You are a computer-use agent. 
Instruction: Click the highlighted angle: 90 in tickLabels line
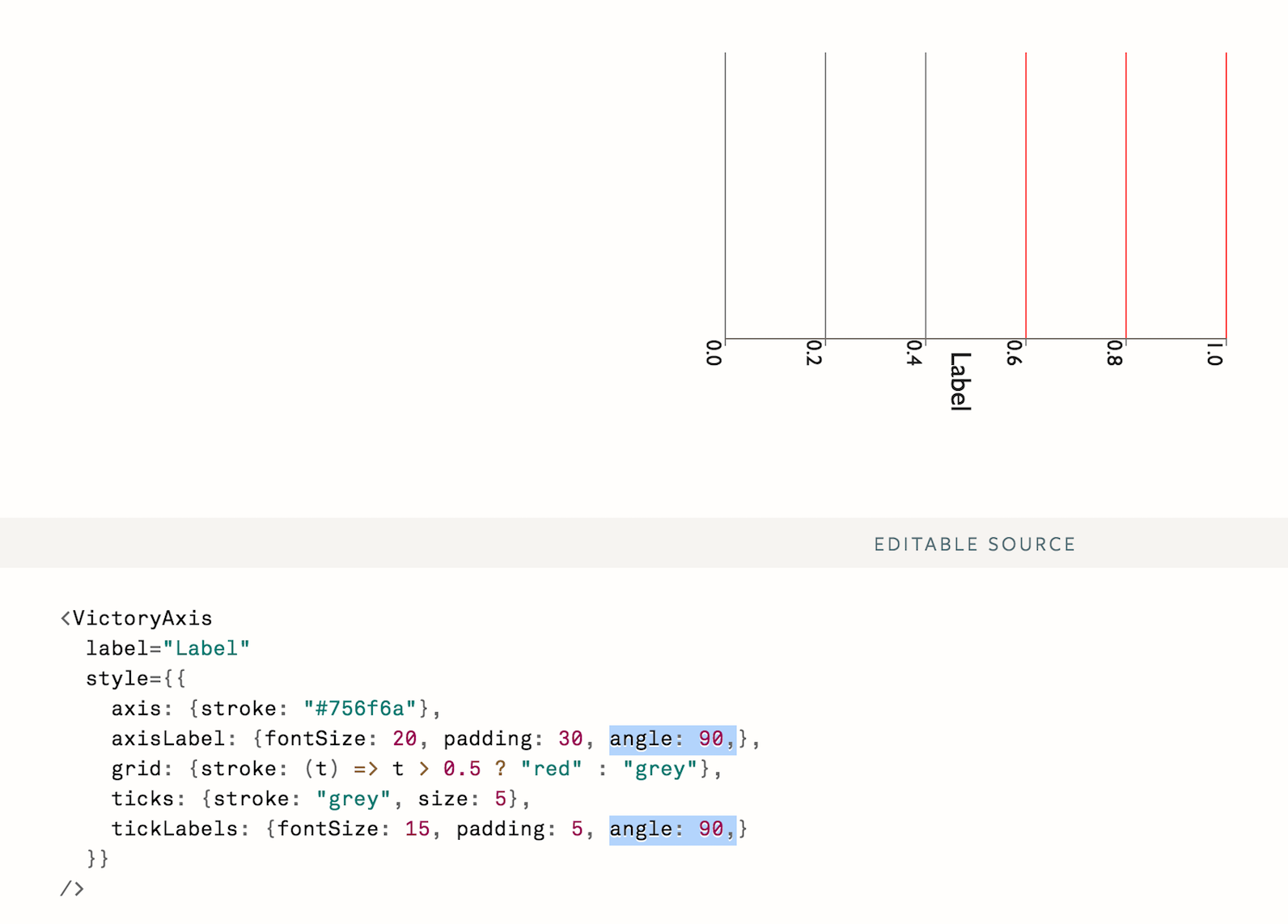pos(672,829)
